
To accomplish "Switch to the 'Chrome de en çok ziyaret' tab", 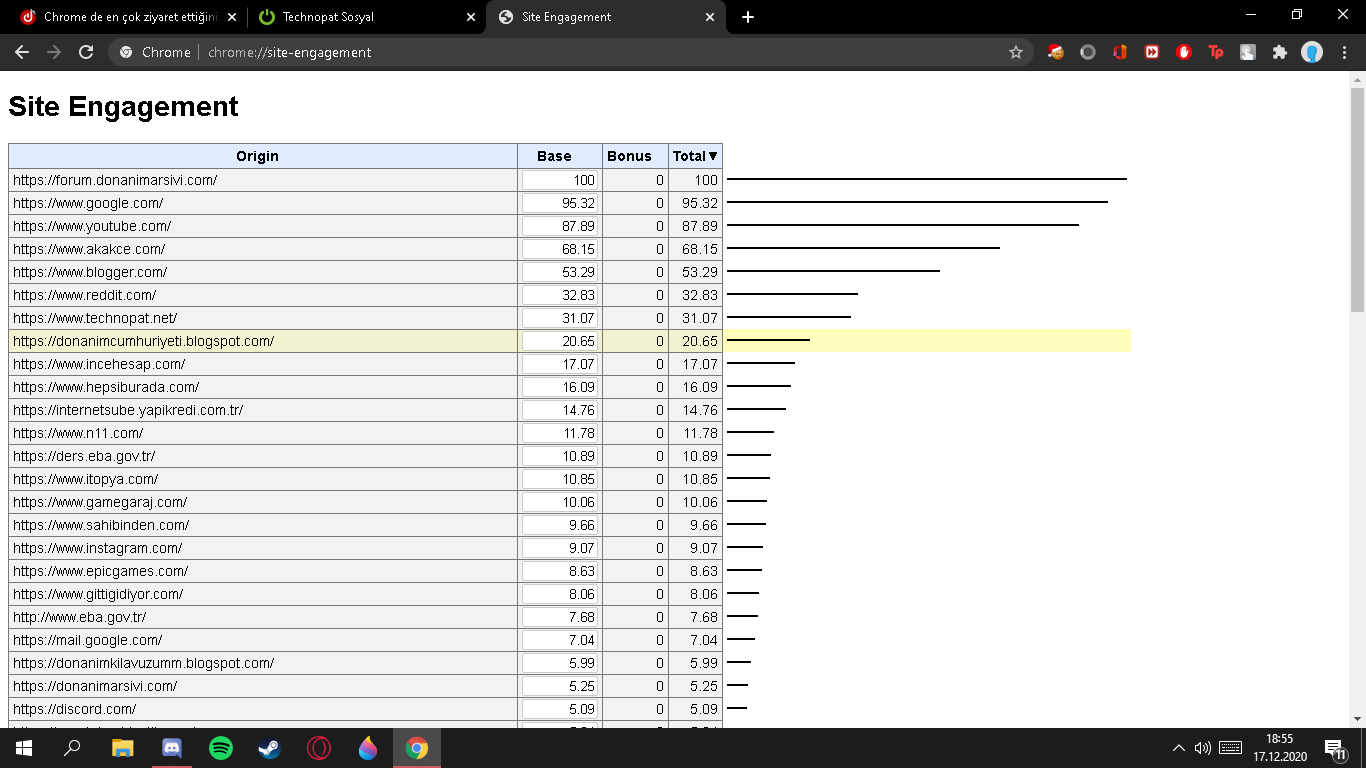I will point(127,17).
